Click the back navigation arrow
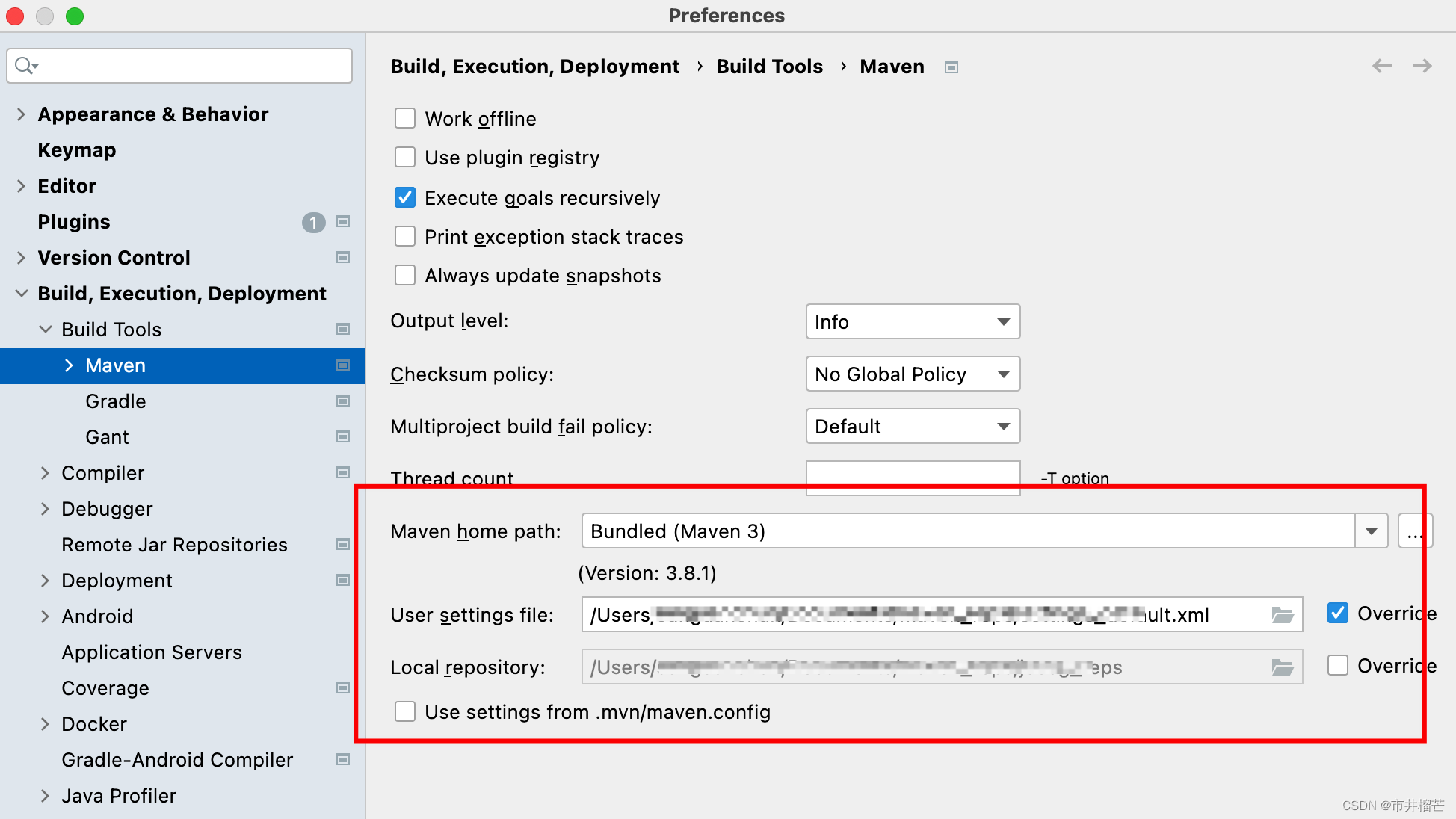Image resolution: width=1456 pixels, height=819 pixels. [x=1382, y=67]
